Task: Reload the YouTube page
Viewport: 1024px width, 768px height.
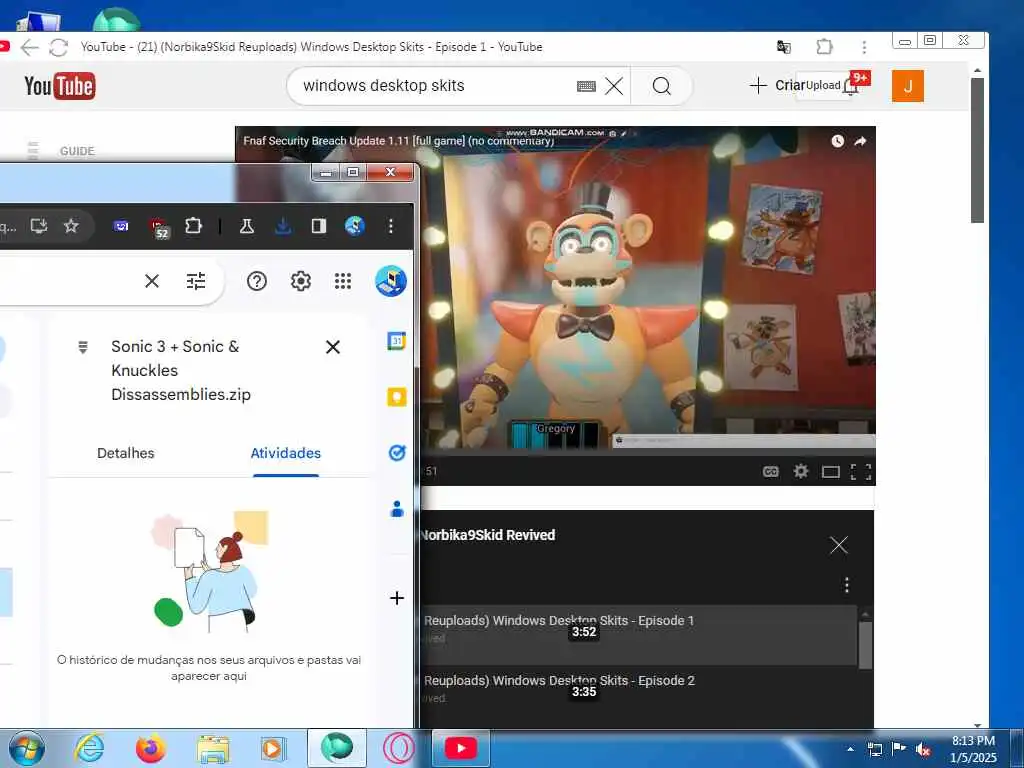Action: (58, 47)
